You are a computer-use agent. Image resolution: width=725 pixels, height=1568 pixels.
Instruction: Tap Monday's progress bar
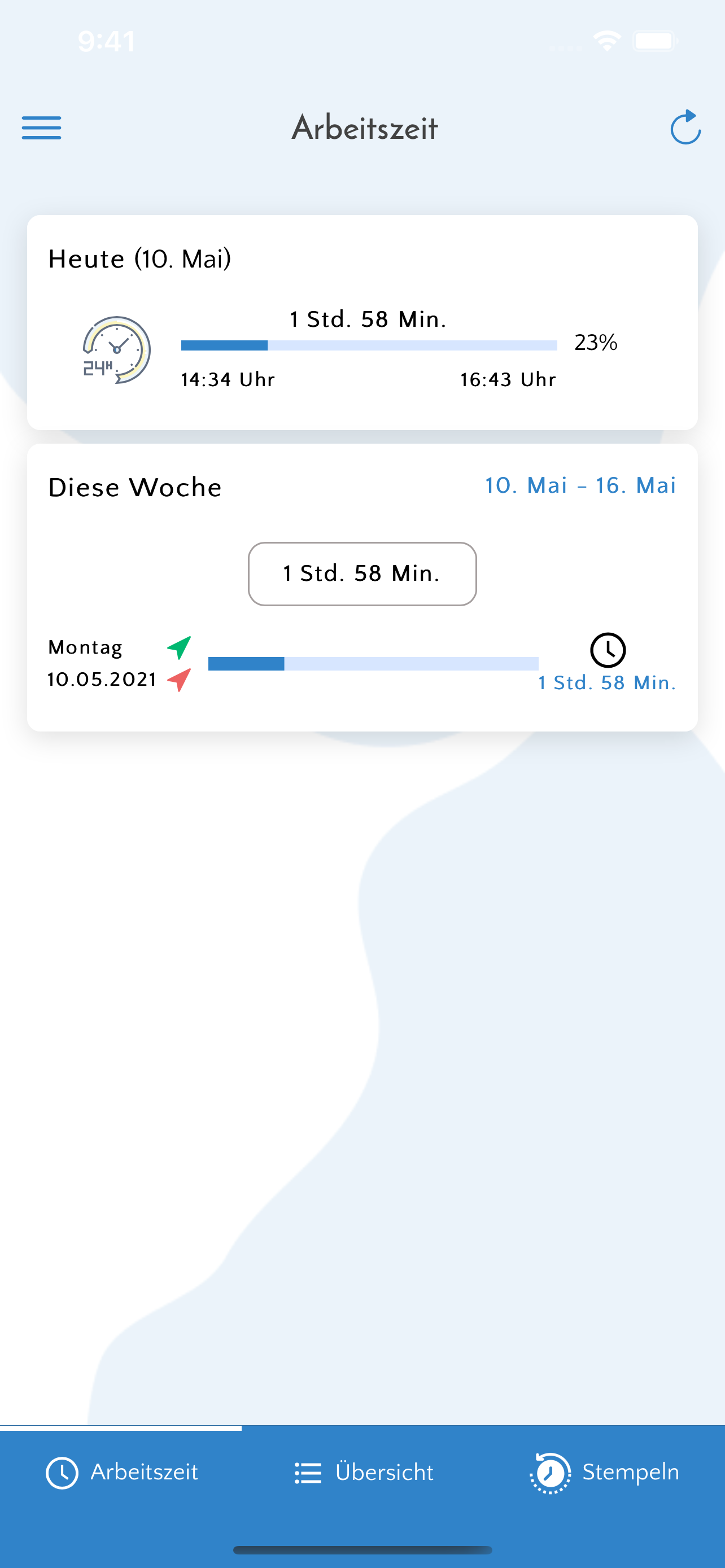coord(373,663)
